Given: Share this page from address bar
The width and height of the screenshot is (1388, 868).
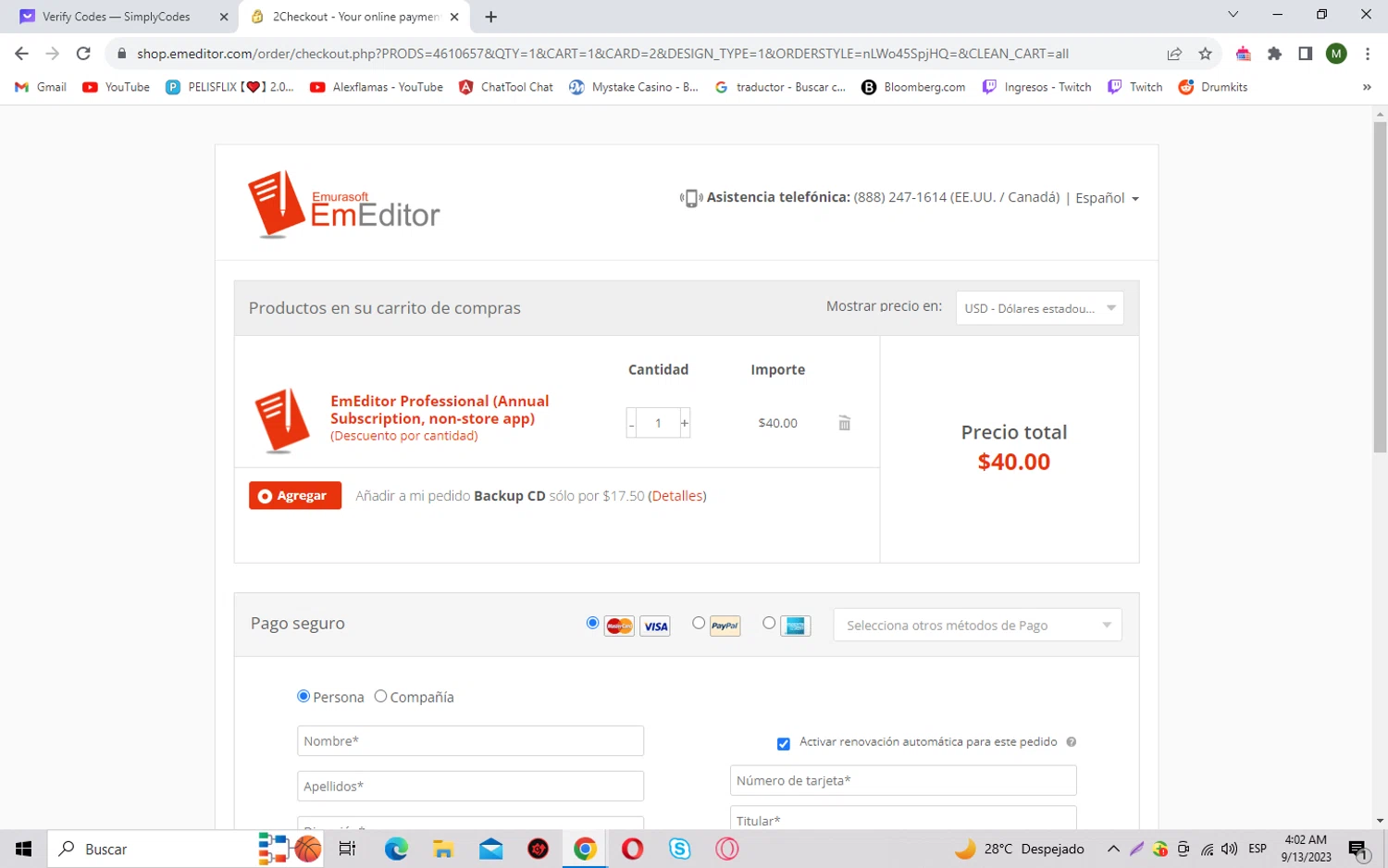Looking at the screenshot, I should [x=1174, y=54].
